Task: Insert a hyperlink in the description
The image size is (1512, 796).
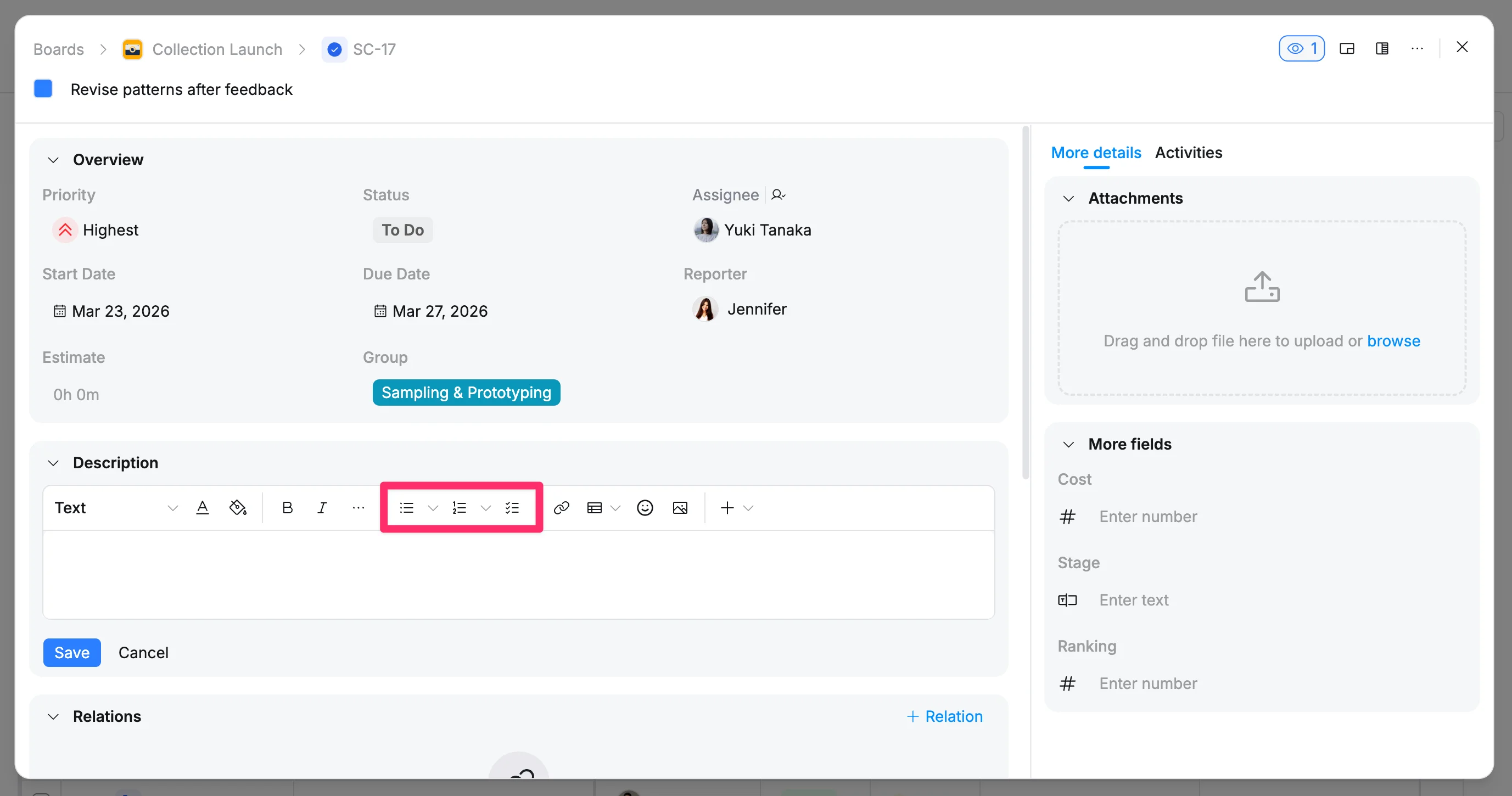Action: click(562, 508)
